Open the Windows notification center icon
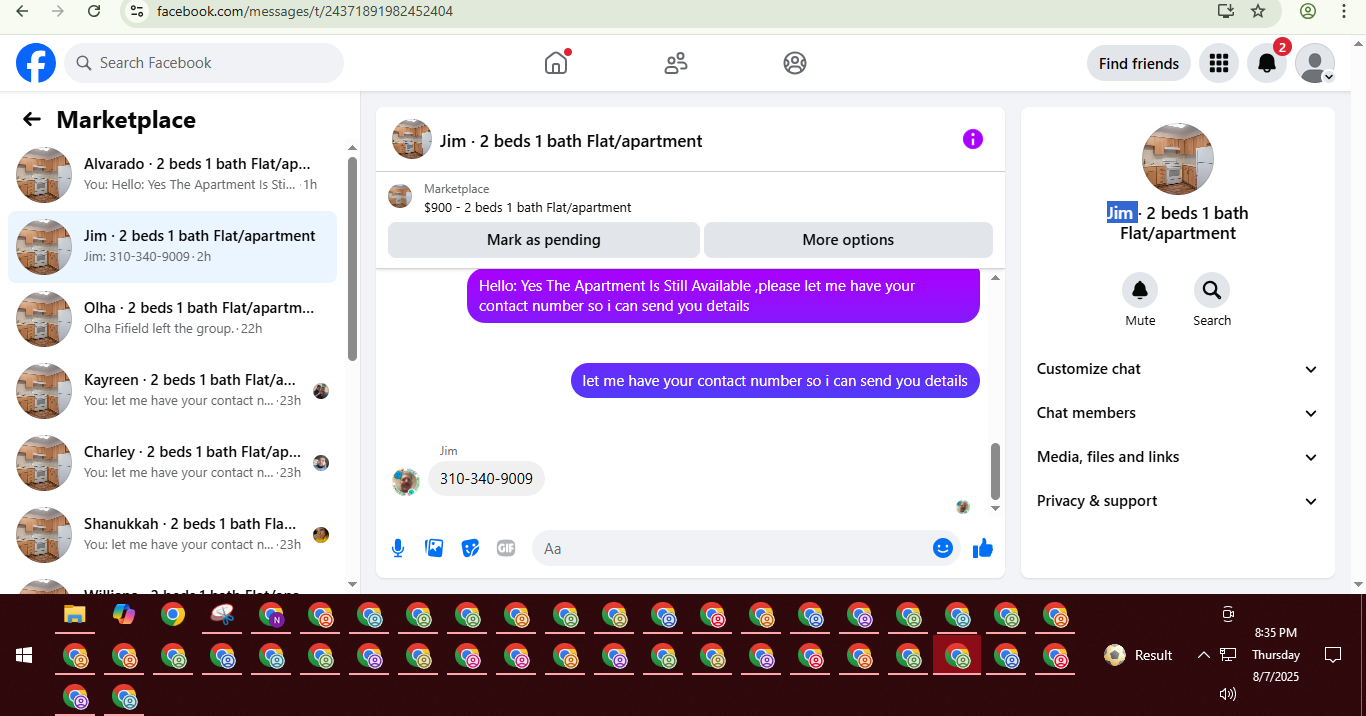 [x=1332, y=655]
